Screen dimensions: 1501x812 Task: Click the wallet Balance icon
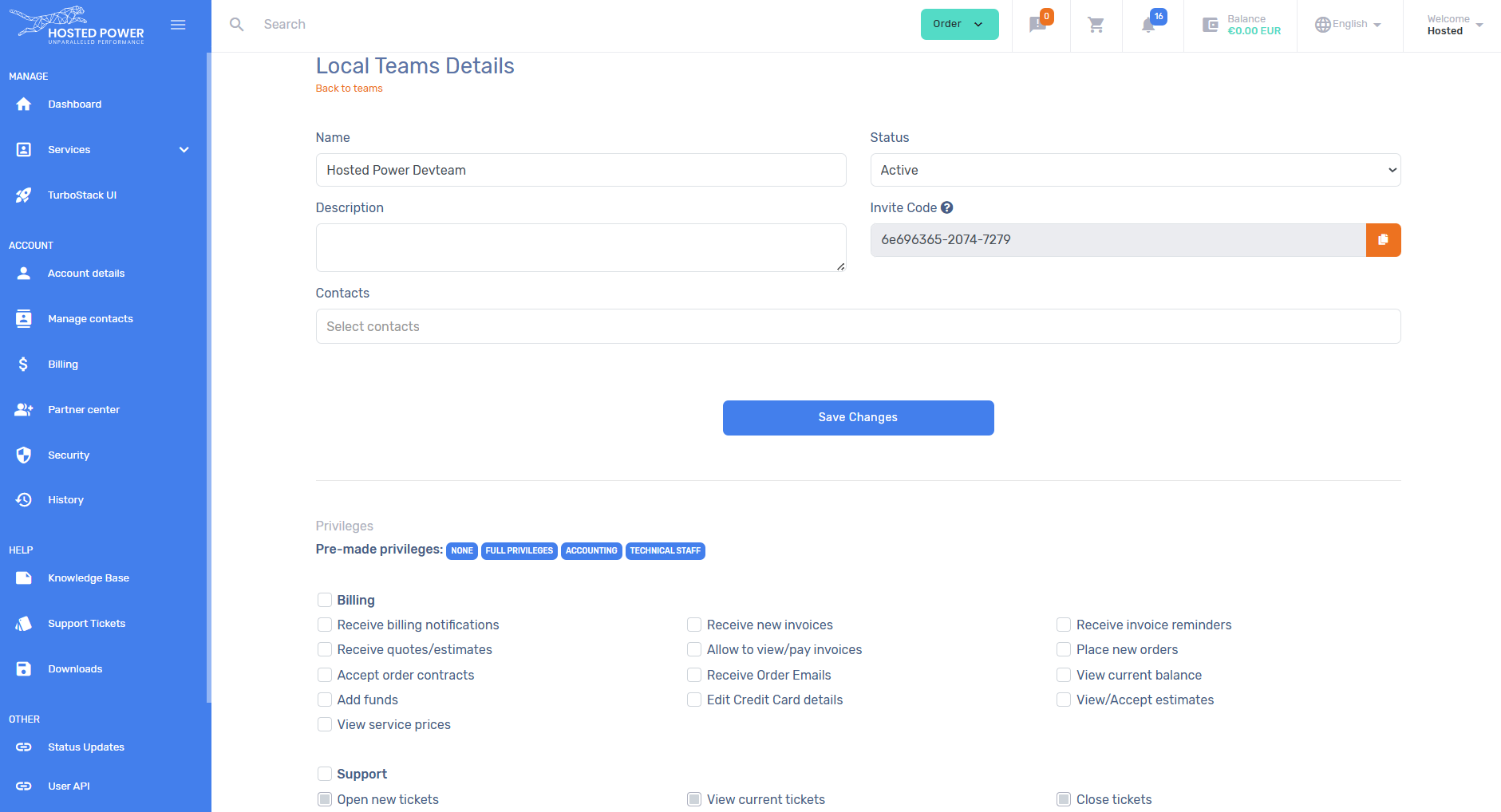[1210, 26]
